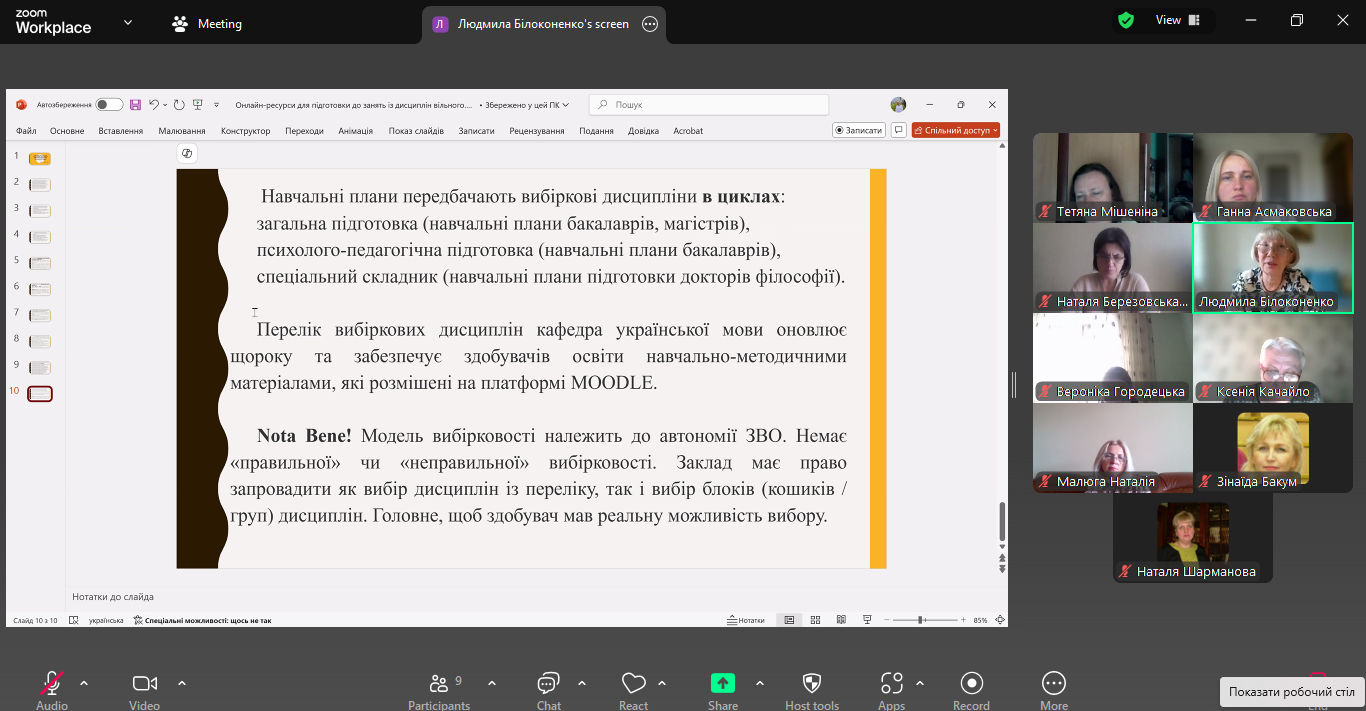Open Host tools shield icon

[812, 684]
